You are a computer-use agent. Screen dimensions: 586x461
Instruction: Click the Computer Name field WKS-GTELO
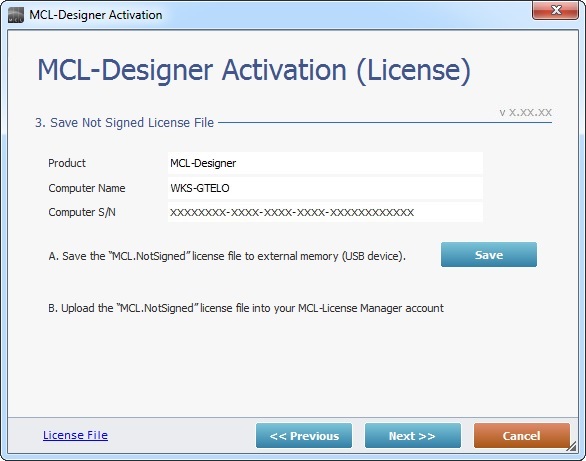[x=325, y=188]
